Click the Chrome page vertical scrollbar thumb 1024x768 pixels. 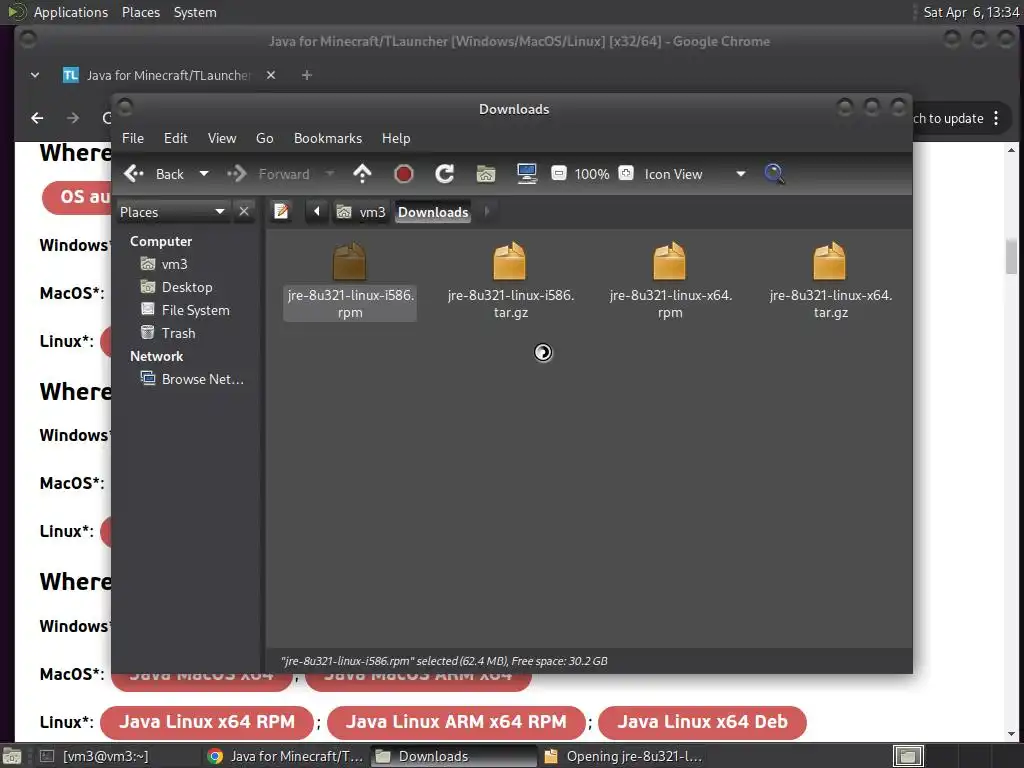click(1012, 256)
